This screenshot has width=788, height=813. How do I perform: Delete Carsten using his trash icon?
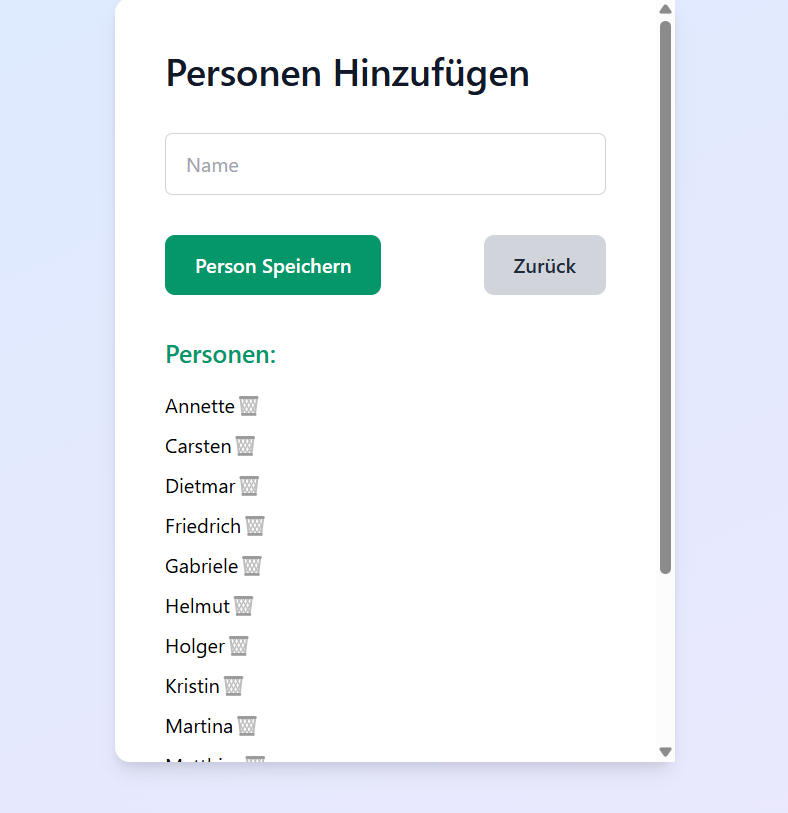[245, 446]
